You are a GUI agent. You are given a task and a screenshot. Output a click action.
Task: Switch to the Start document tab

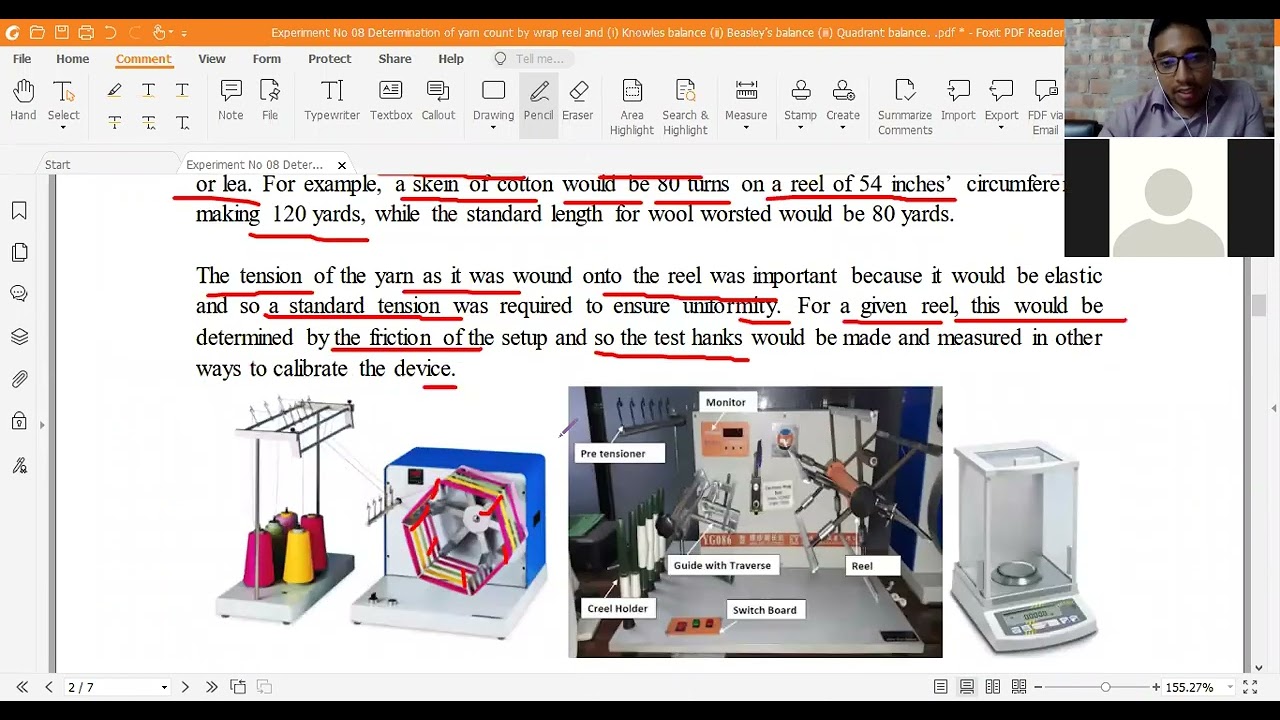[x=58, y=165]
